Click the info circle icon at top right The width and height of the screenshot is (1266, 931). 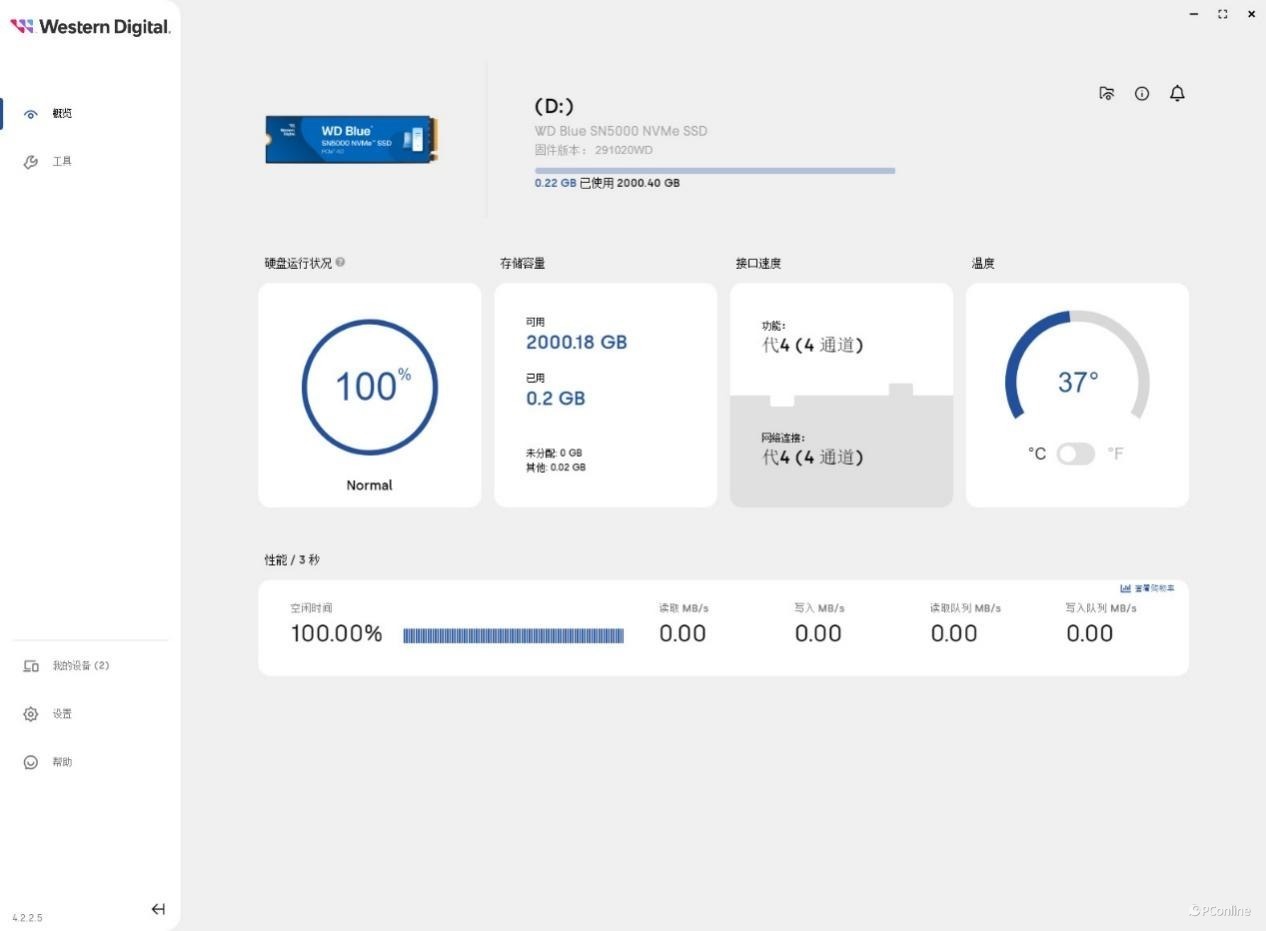click(1142, 93)
